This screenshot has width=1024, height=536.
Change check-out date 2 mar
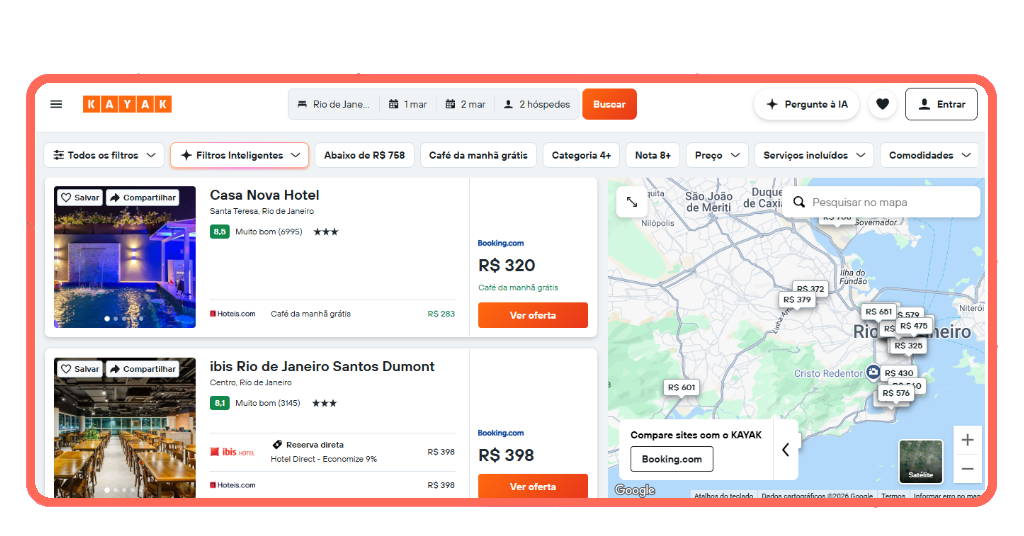[466, 104]
